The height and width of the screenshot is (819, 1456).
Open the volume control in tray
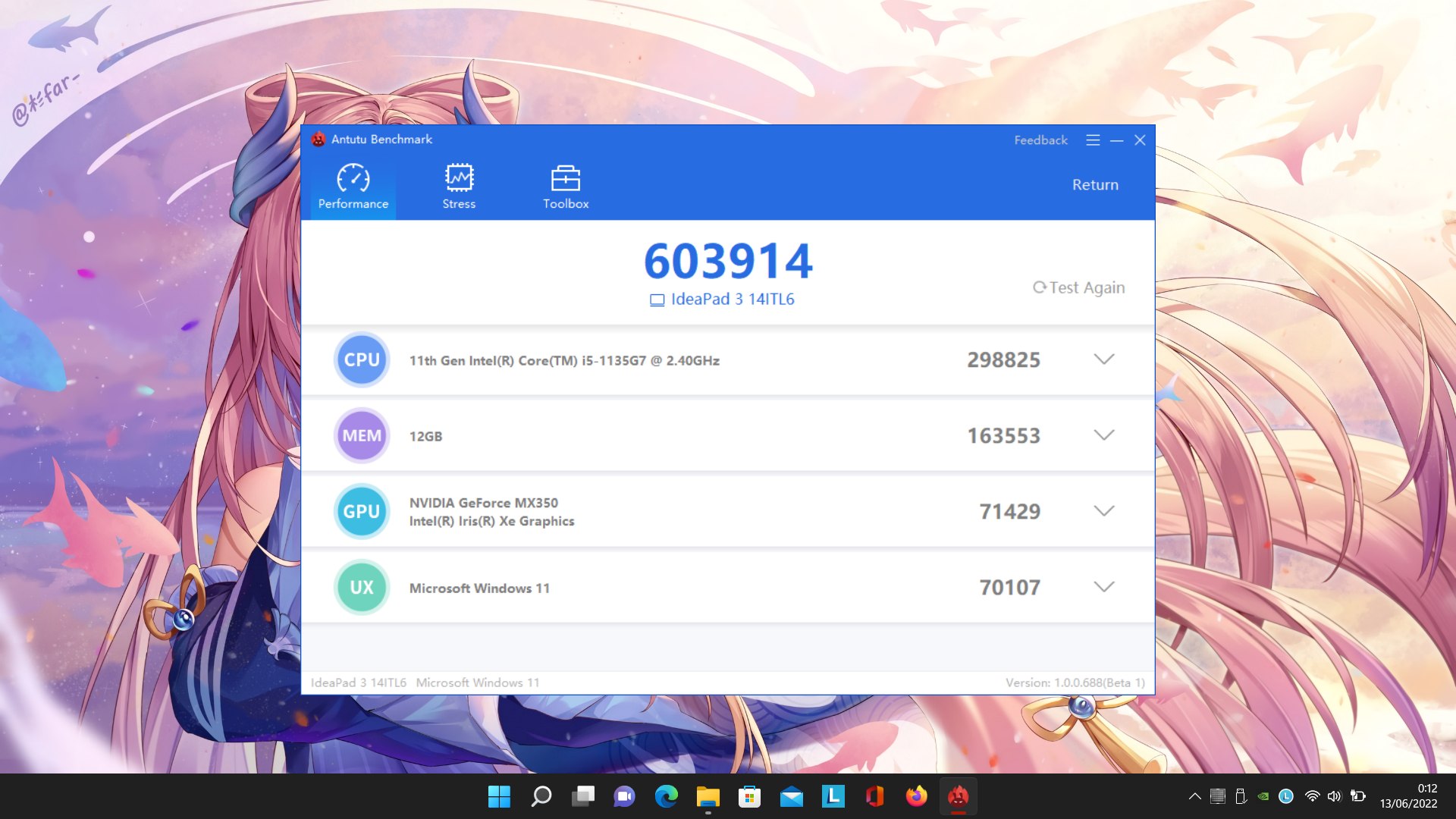pos(1334,796)
